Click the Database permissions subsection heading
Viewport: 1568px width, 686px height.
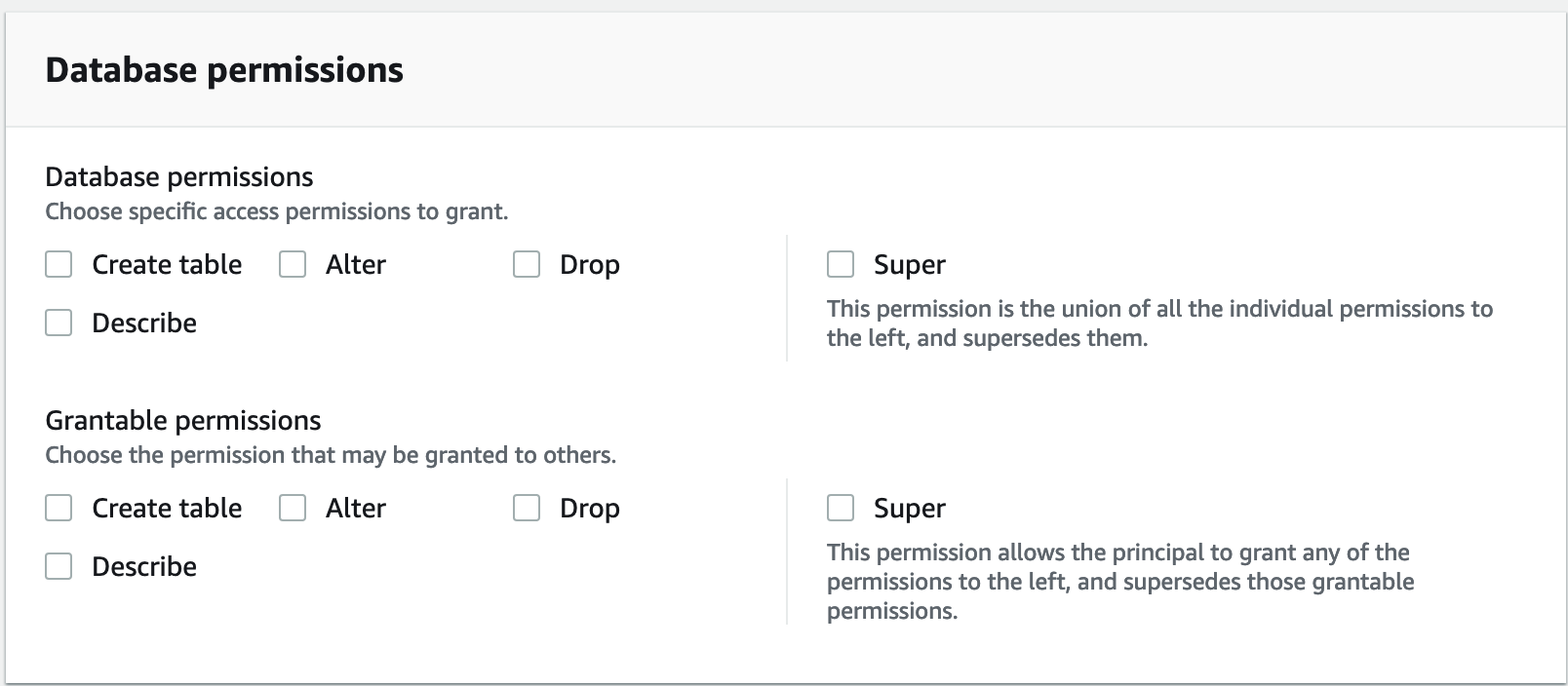(178, 176)
